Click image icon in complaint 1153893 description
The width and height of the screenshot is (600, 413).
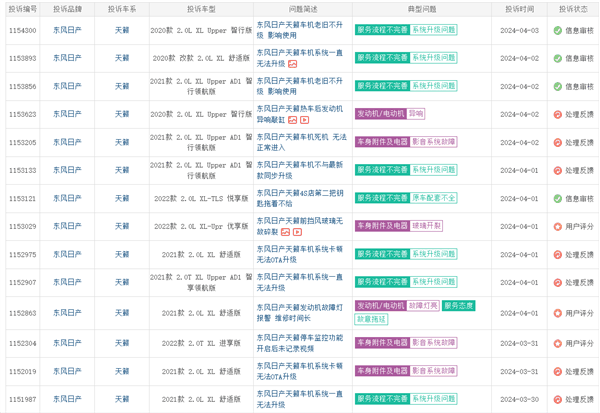pyautogui.click(x=293, y=64)
